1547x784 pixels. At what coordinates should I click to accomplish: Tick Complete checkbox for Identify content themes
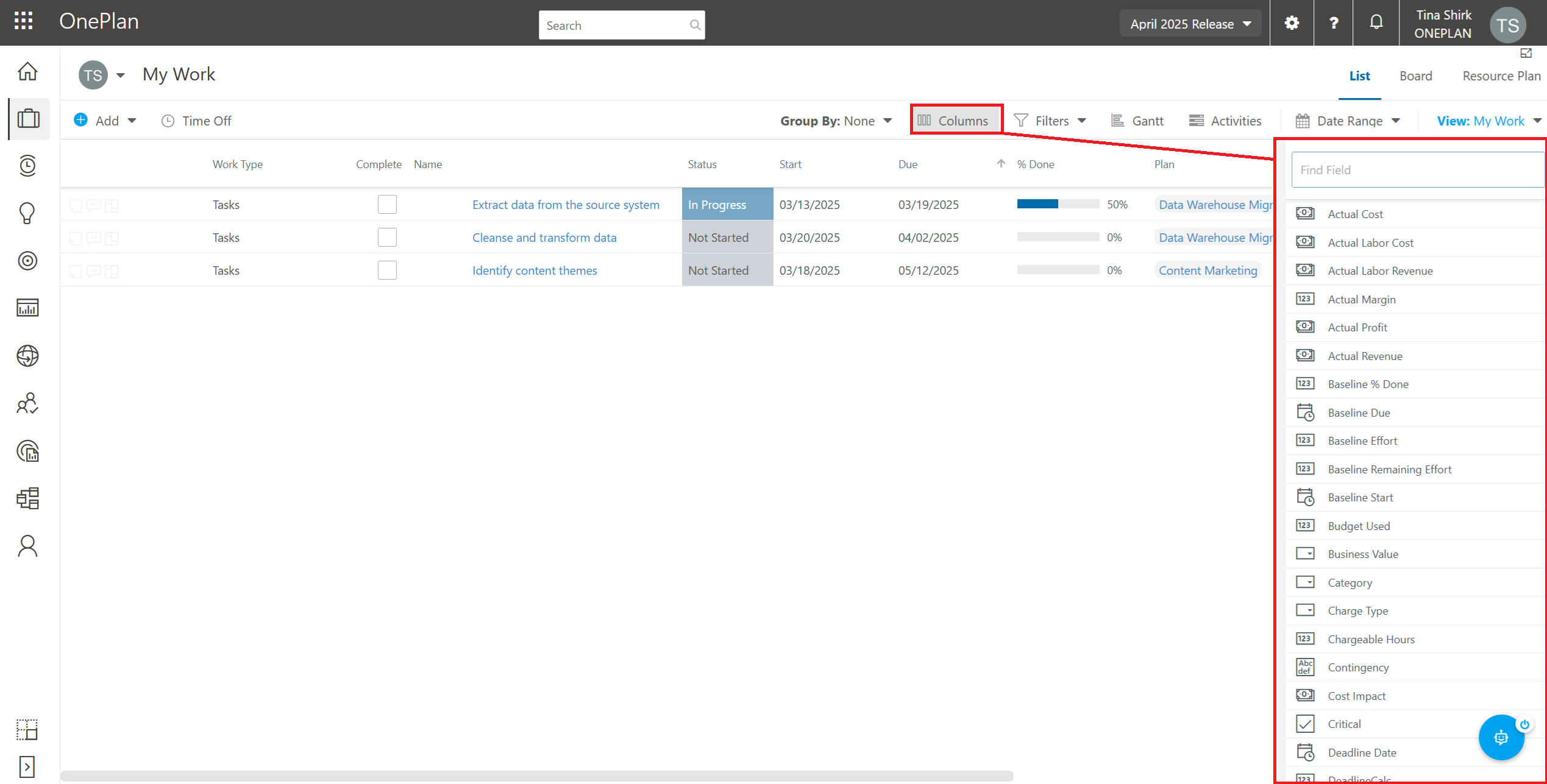(387, 270)
